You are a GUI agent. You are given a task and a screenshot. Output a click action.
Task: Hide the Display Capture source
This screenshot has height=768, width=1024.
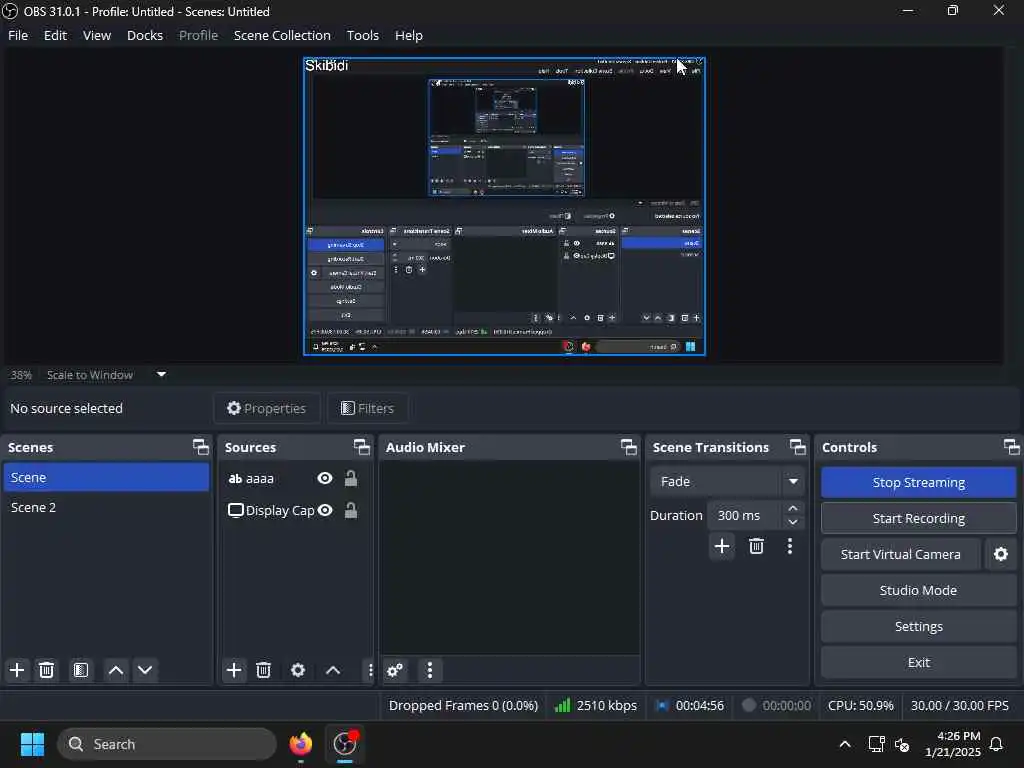(x=325, y=510)
